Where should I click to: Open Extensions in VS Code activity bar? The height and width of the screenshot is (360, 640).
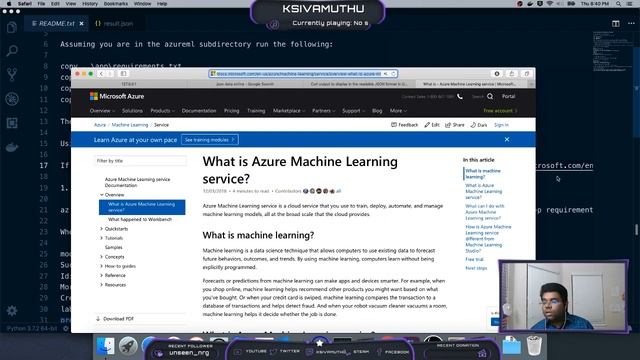pos(12,123)
